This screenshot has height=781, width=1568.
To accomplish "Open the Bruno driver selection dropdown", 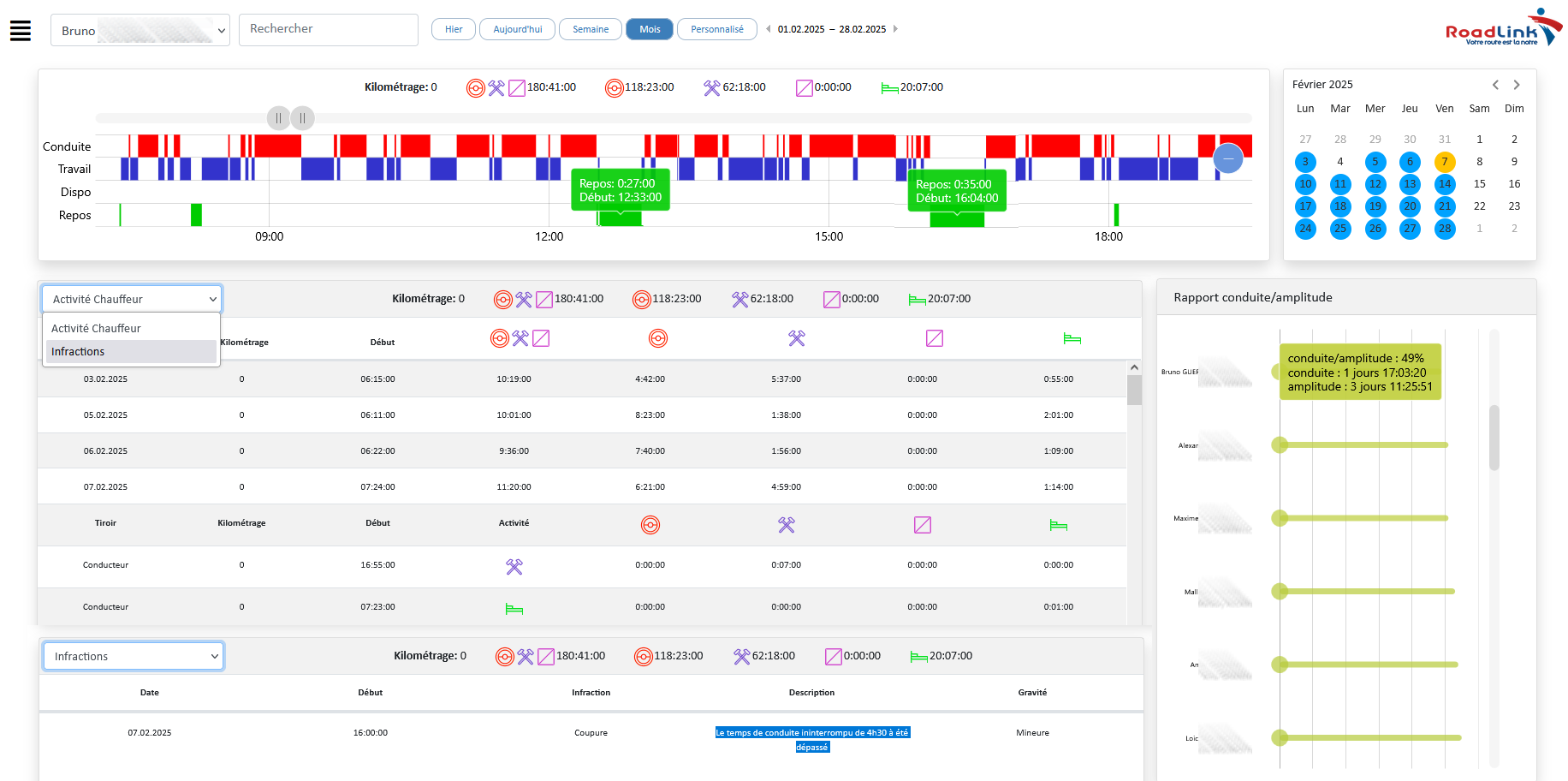I will [x=140, y=31].
